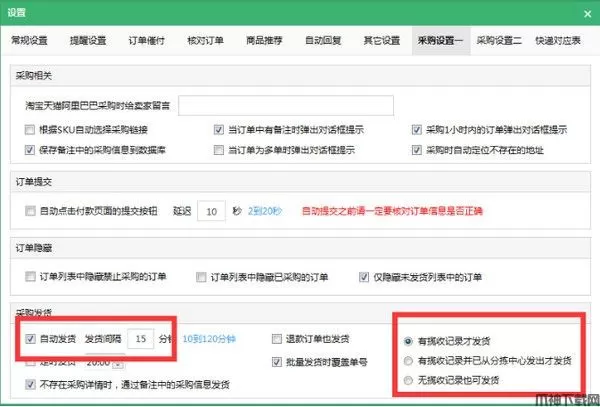The width and height of the screenshot is (600, 407).
Task: Click the 采购相关 section header
Action: click(34, 76)
